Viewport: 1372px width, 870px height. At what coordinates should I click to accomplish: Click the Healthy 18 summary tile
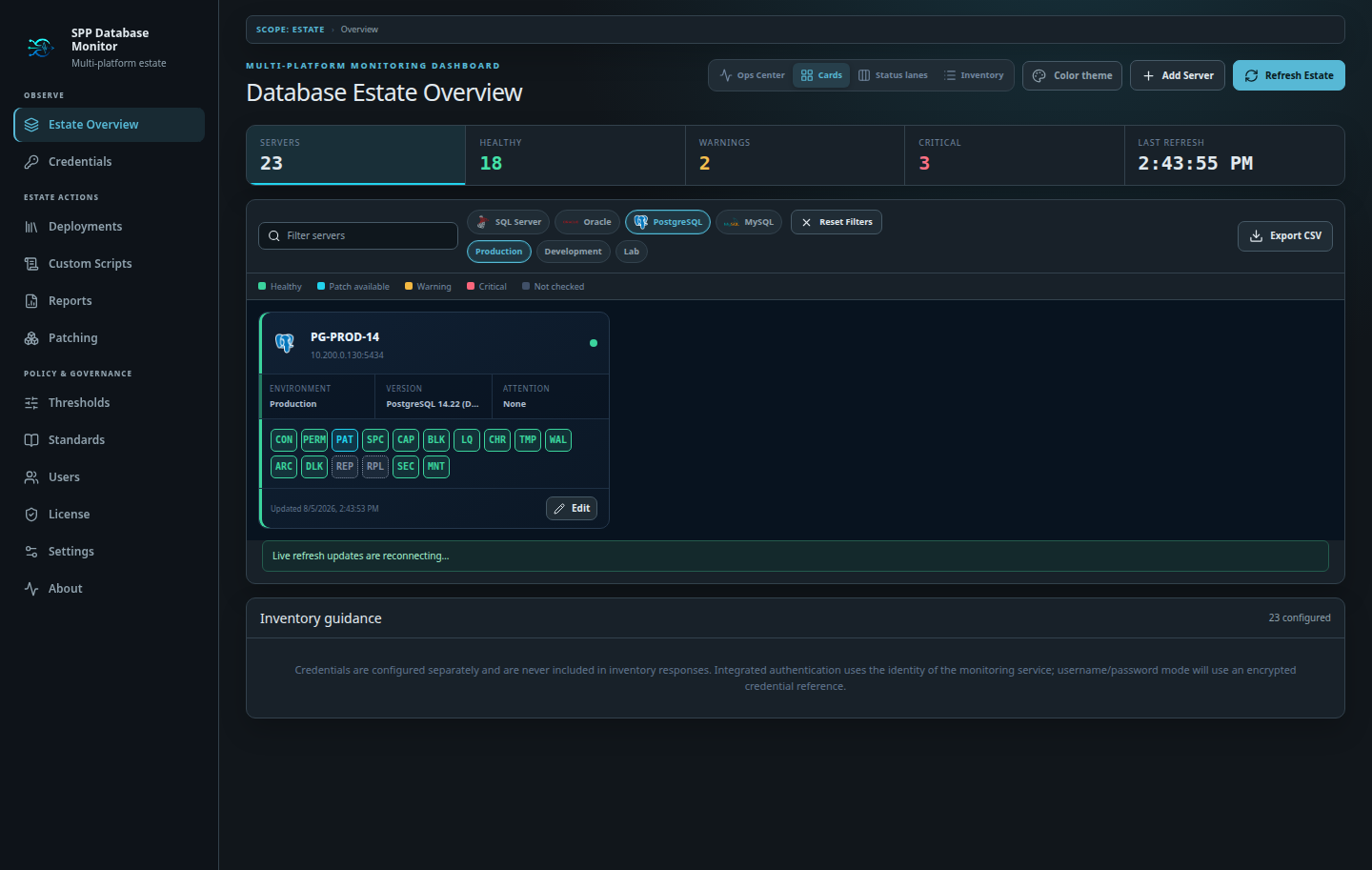575,155
